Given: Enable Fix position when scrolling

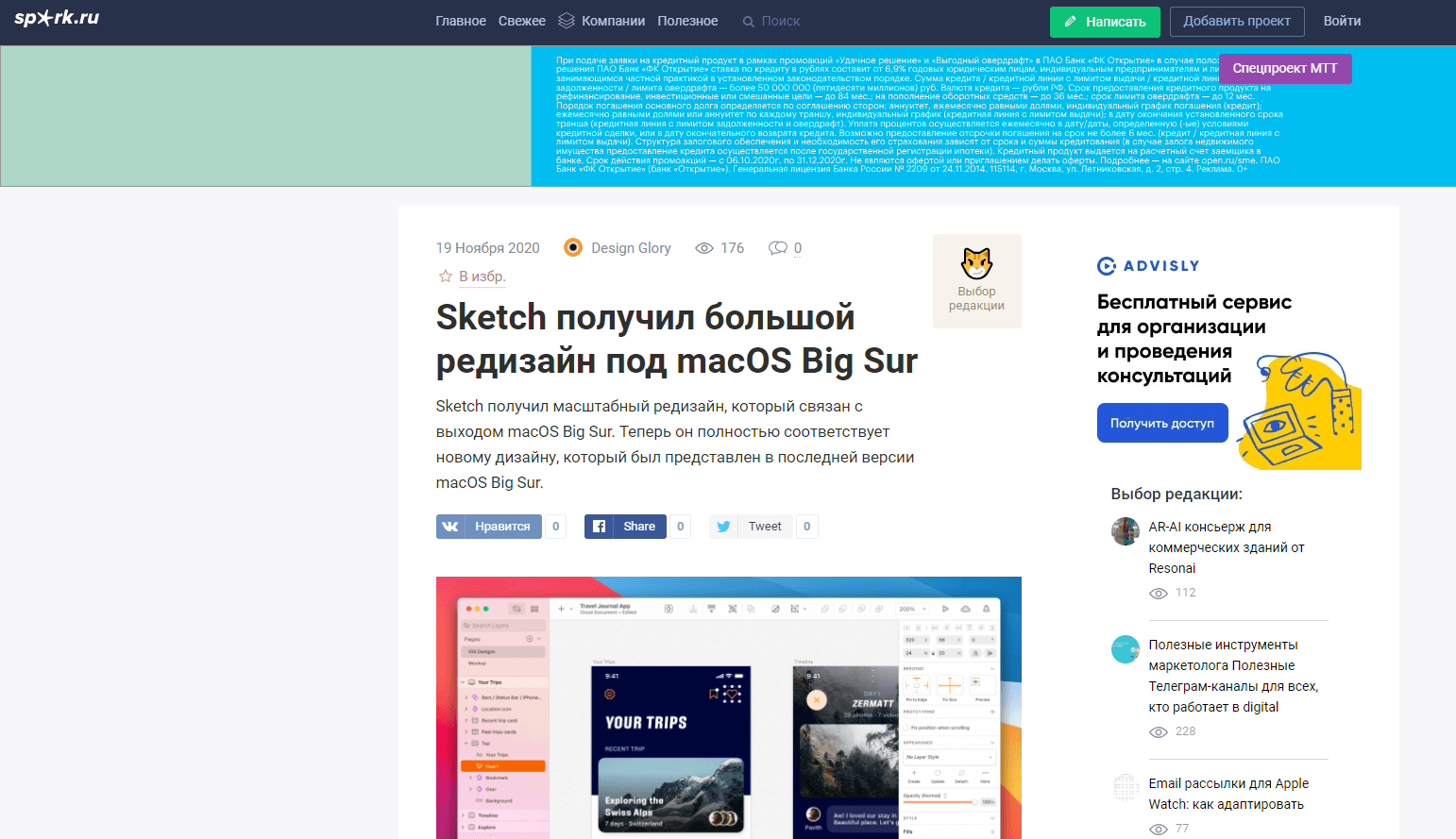Looking at the screenshot, I should [906, 728].
